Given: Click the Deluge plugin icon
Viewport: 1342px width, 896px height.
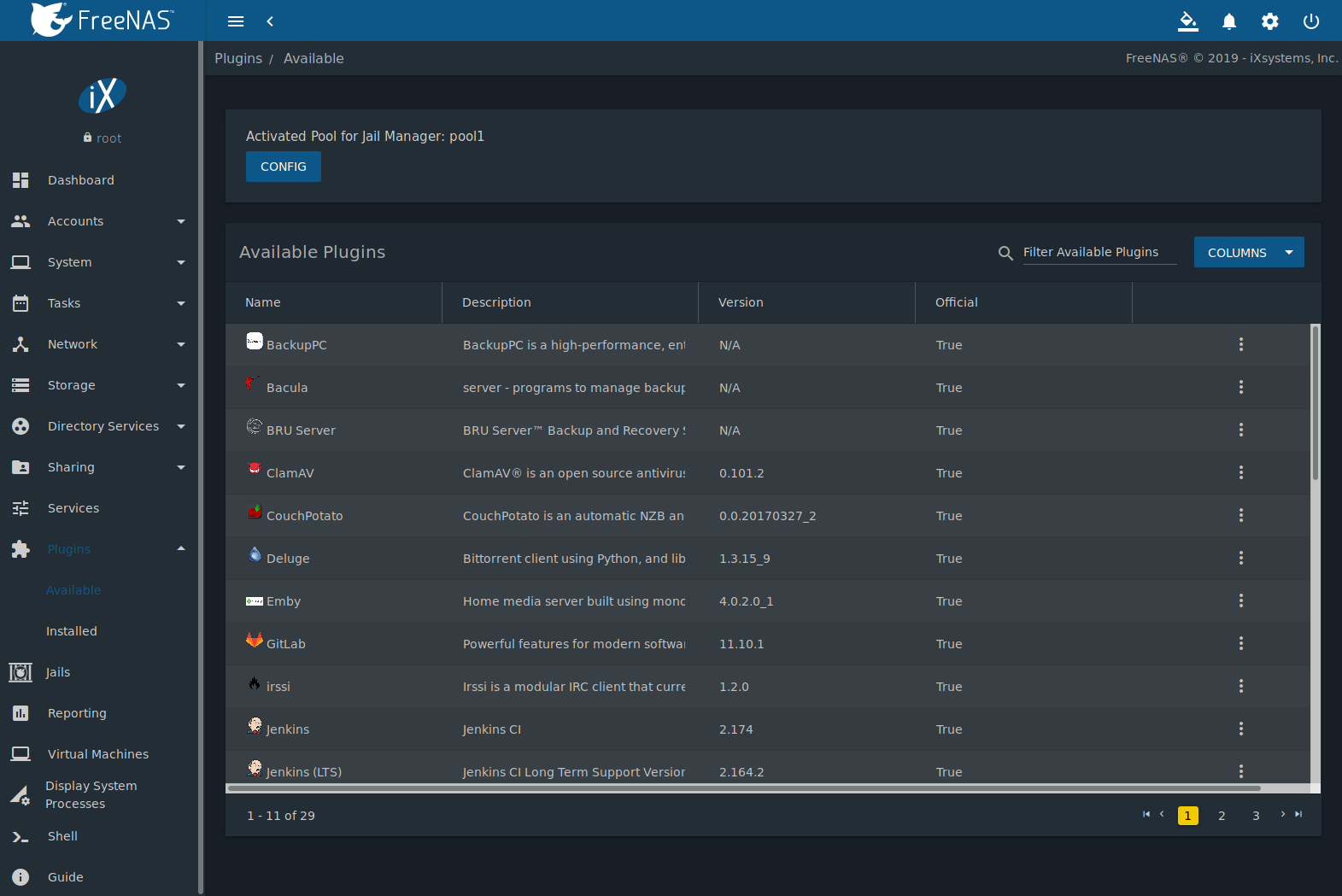Looking at the screenshot, I should [x=255, y=554].
